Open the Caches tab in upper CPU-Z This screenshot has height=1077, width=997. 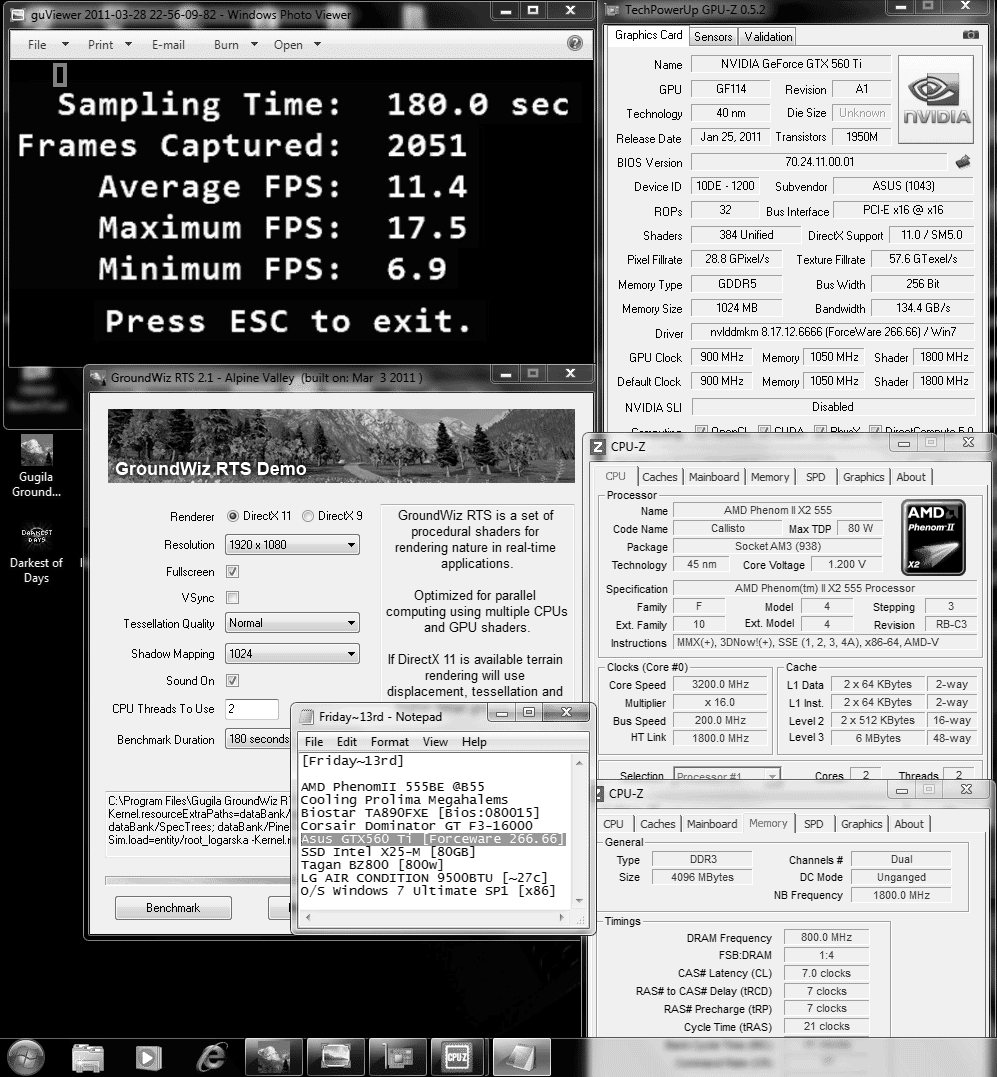point(659,477)
